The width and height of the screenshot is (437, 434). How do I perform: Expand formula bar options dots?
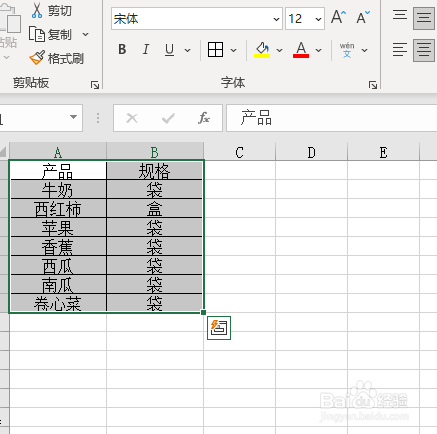[x=98, y=118]
